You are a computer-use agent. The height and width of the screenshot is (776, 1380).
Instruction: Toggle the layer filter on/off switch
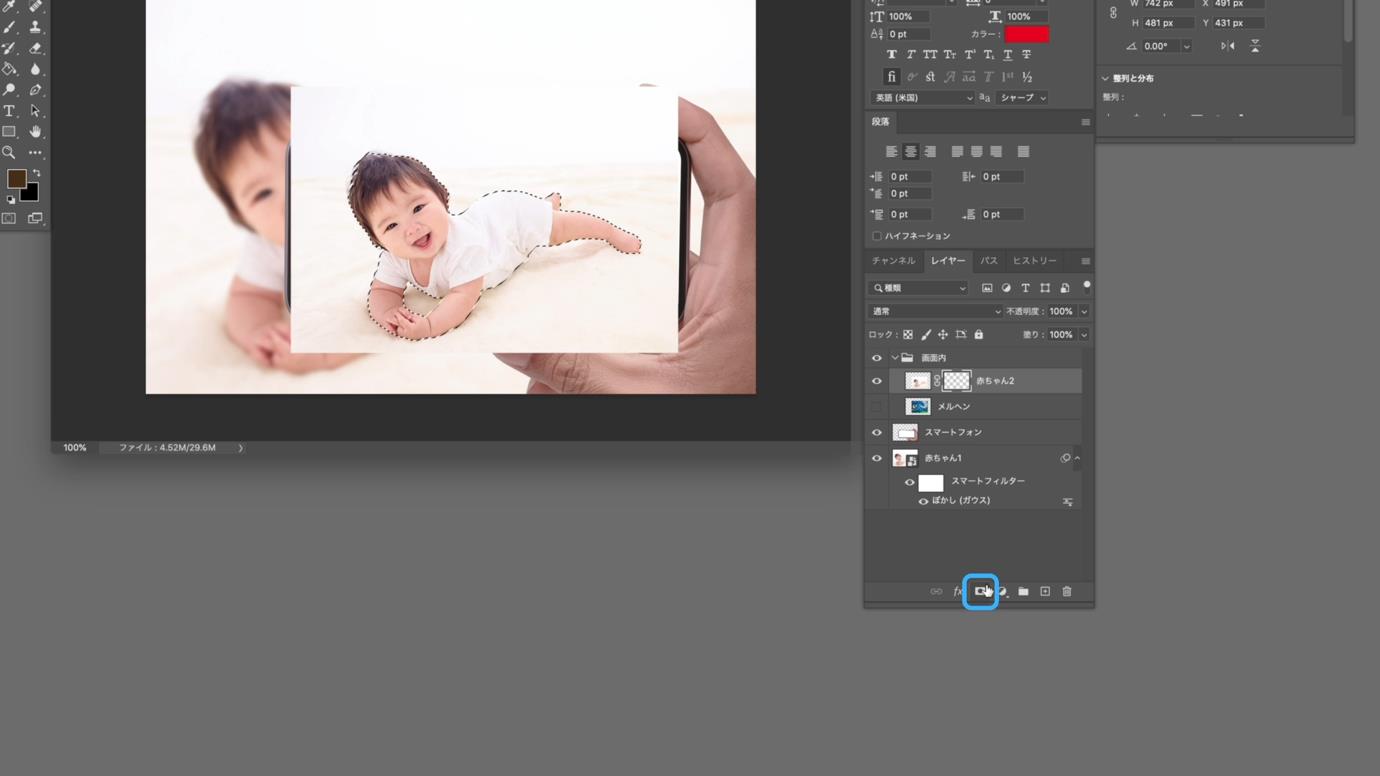point(1087,287)
